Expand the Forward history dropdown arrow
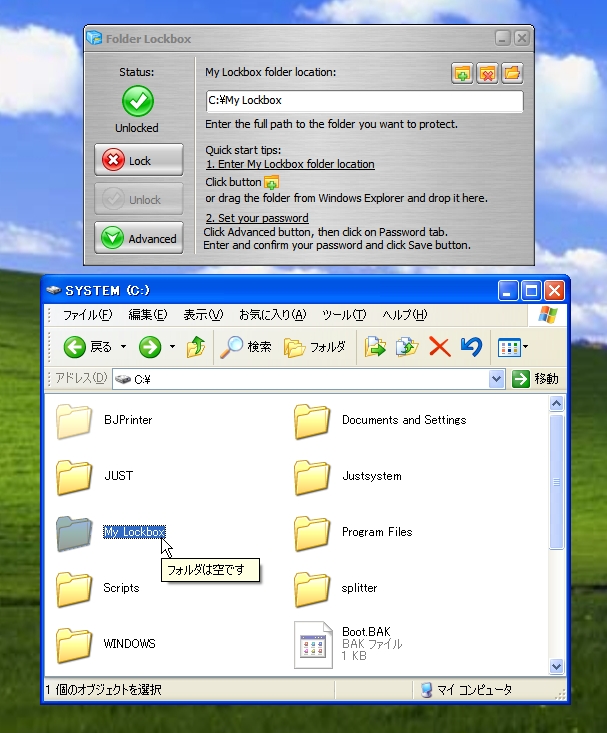Image resolution: width=607 pixels, height=733 pixels. coord(173,347)
